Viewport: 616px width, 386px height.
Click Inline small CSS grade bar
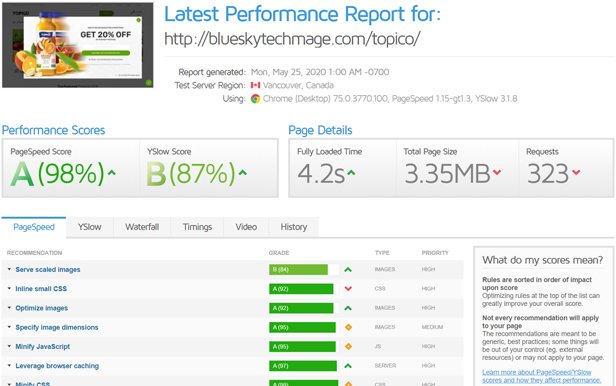[x=301, y=289]
